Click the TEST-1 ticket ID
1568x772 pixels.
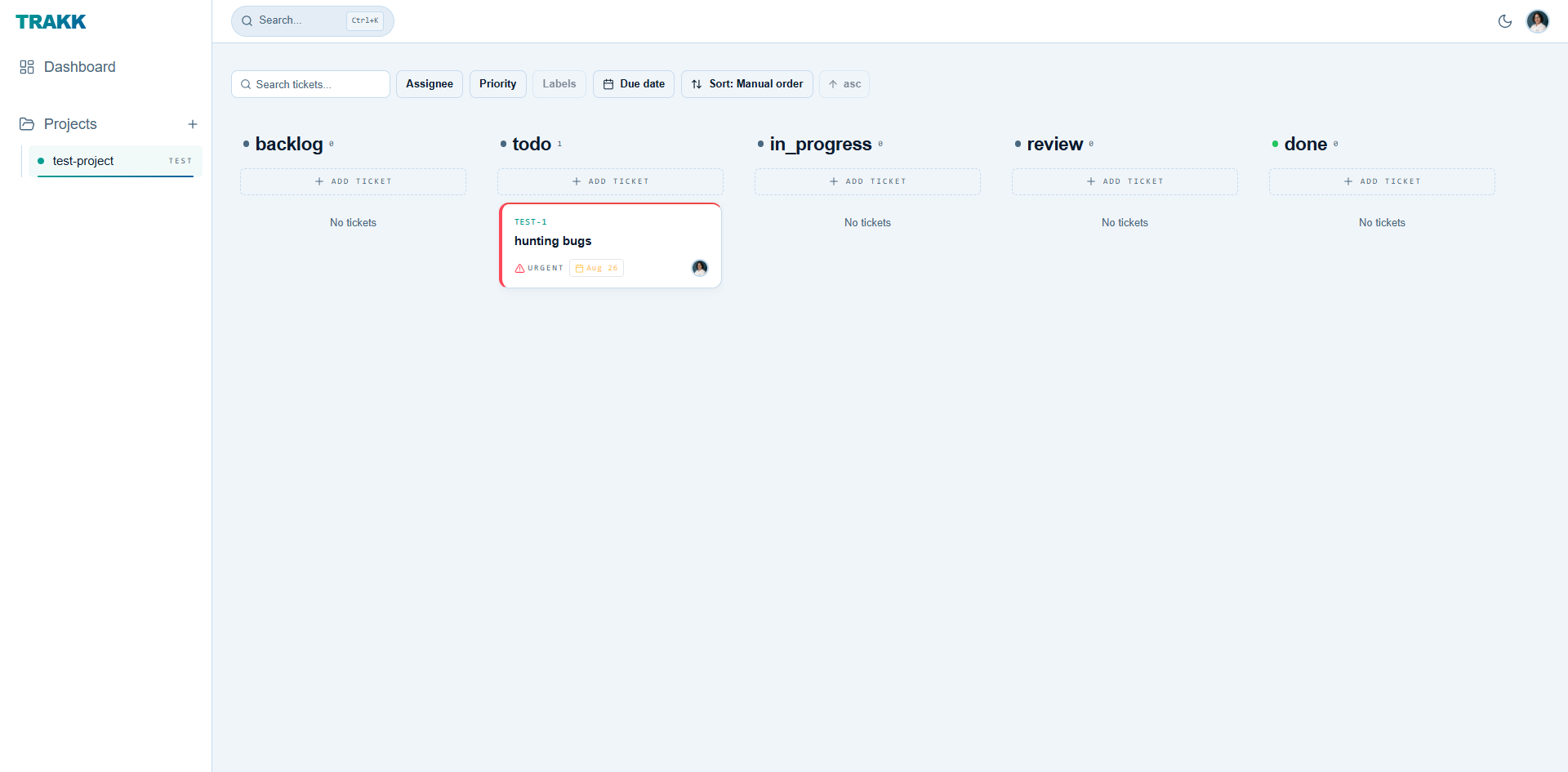pyautogui.click(x=531, y=222)
